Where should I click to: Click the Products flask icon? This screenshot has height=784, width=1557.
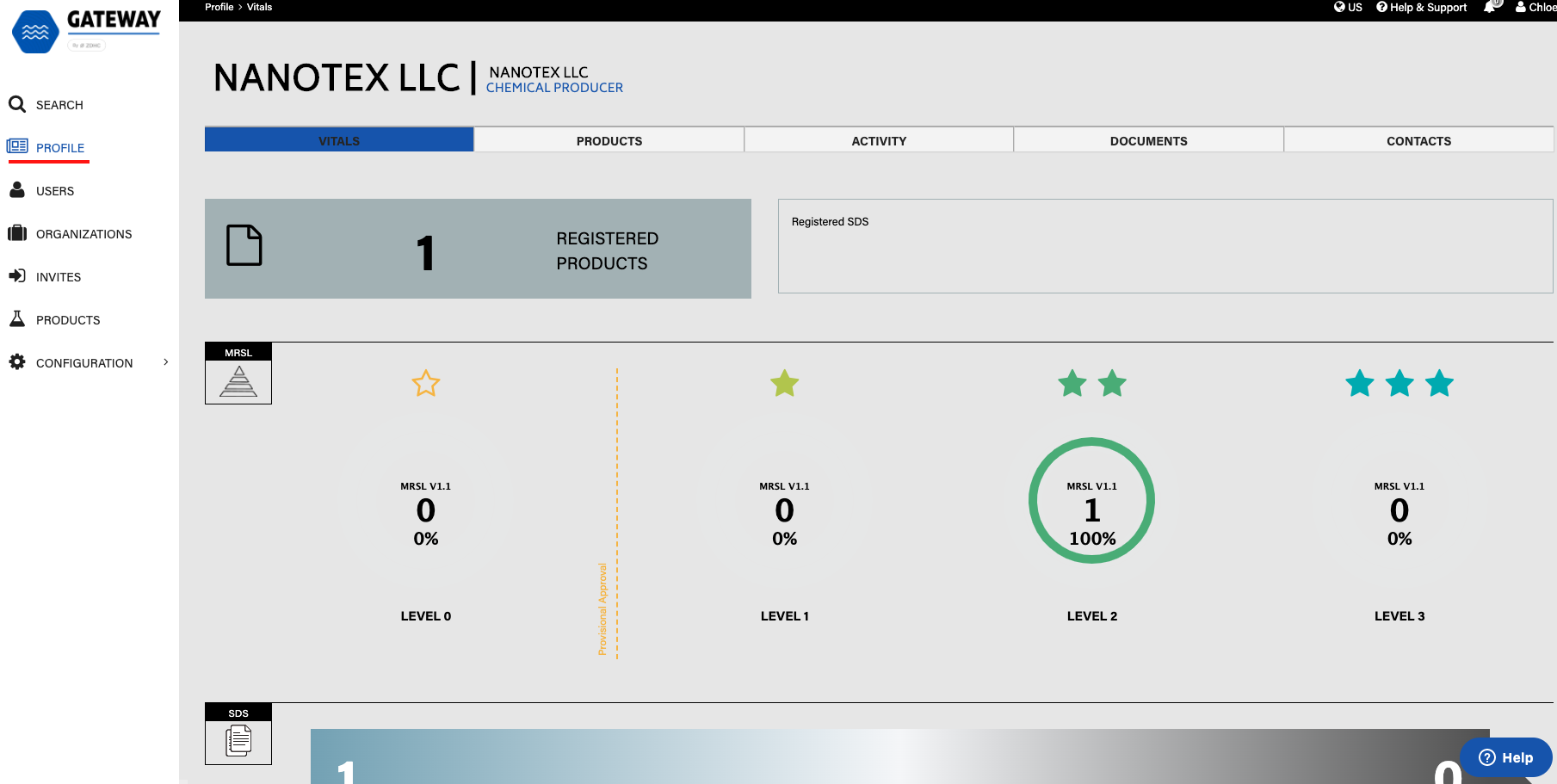coord(17,318)
